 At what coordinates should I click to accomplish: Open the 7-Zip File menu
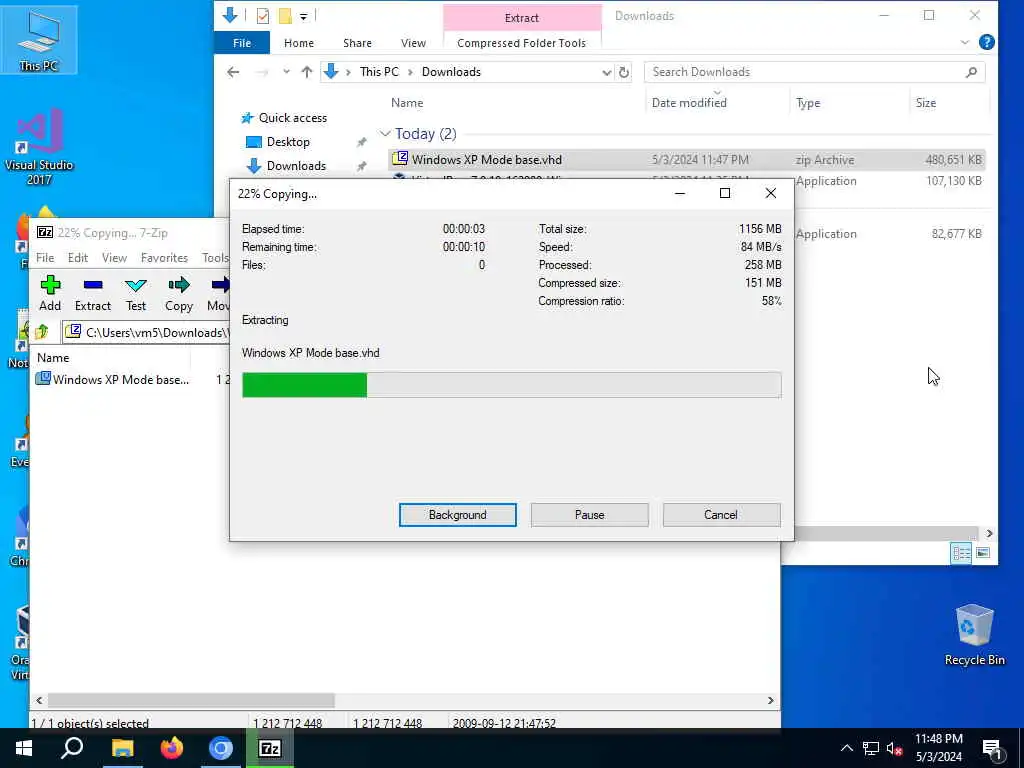tap(45, 258)
